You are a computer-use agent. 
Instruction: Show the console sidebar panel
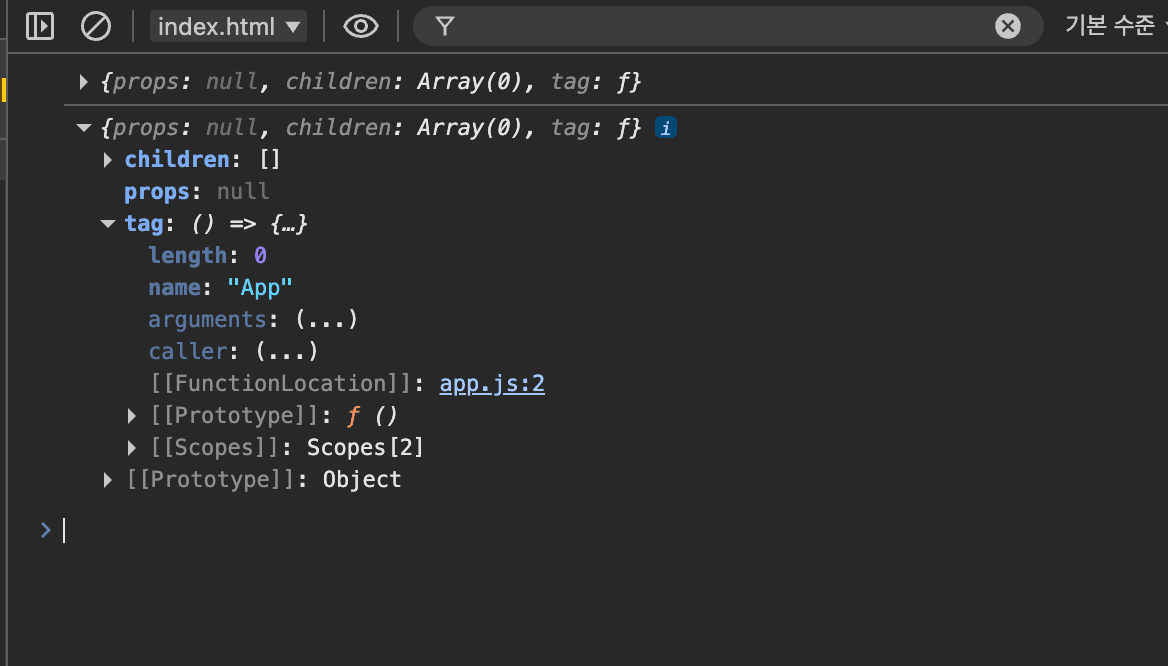[39, 27]
